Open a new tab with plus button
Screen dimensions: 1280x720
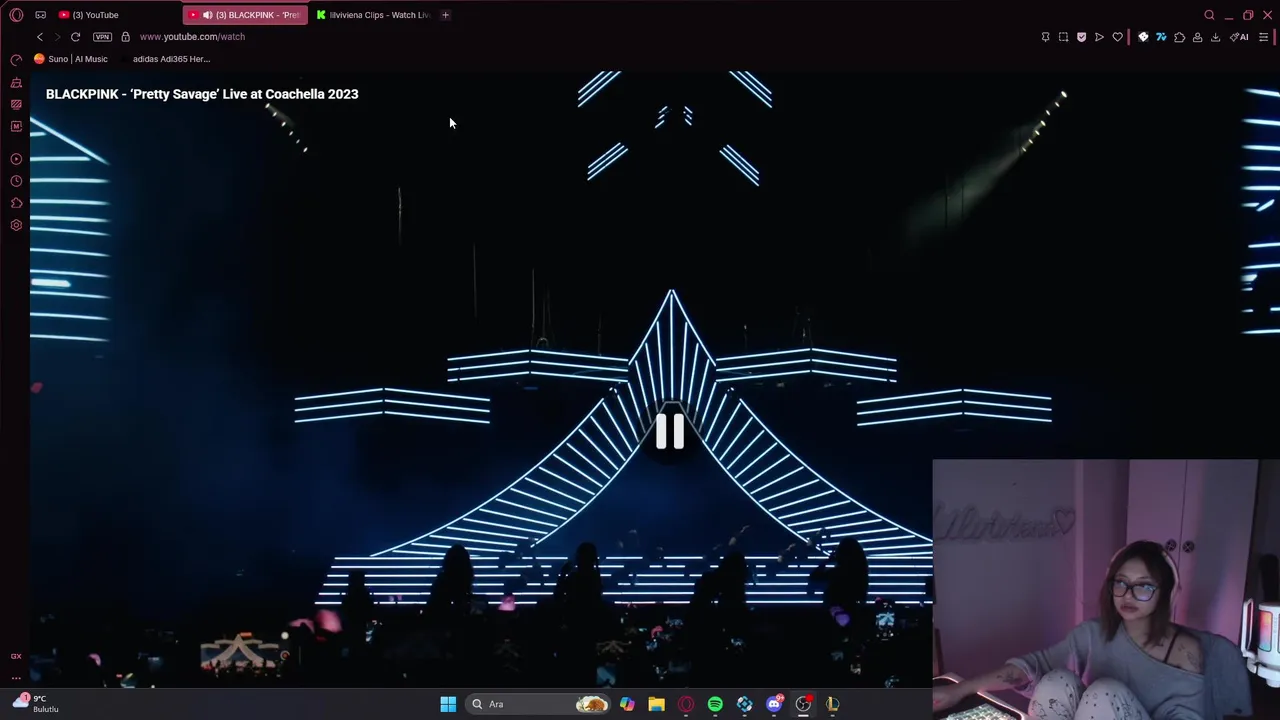pyautogui.click(x=445, y=15)
